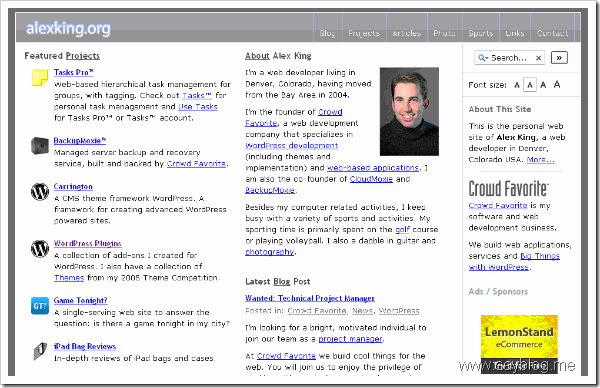Open the Contact navigation tab

pos(552,33)
